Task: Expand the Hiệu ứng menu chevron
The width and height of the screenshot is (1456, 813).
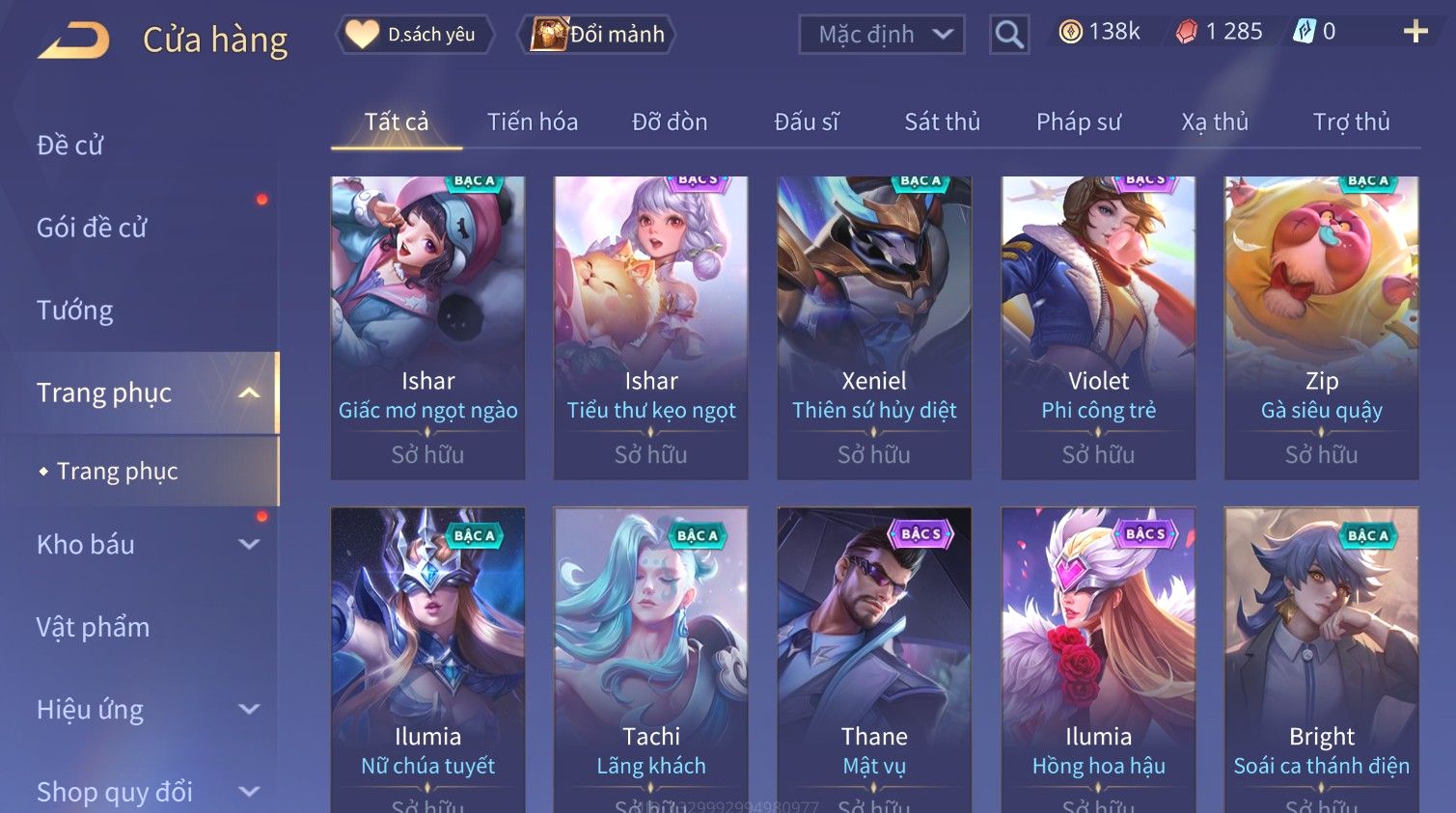Action: tap(249, 709)
